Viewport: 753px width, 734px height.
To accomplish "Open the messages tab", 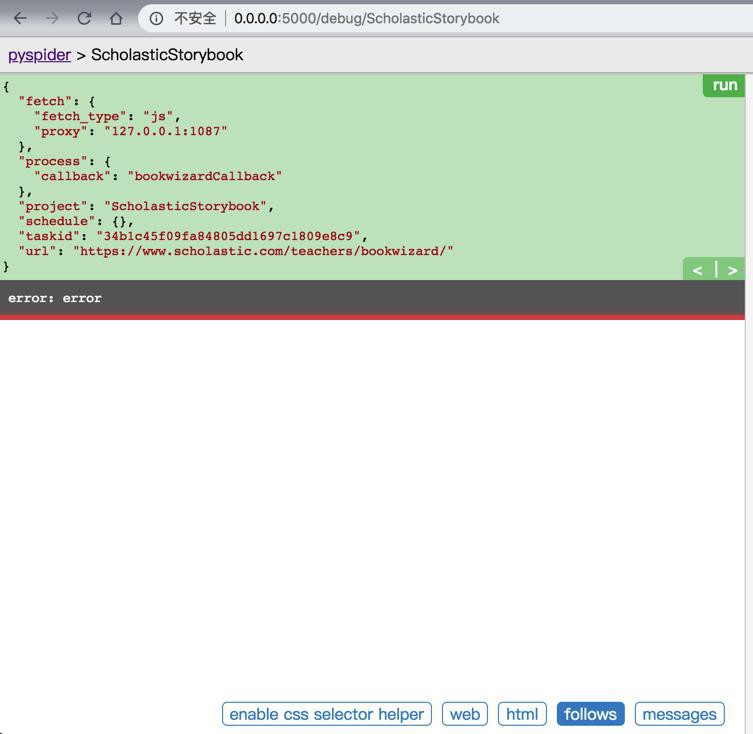I will click(680, 714).
